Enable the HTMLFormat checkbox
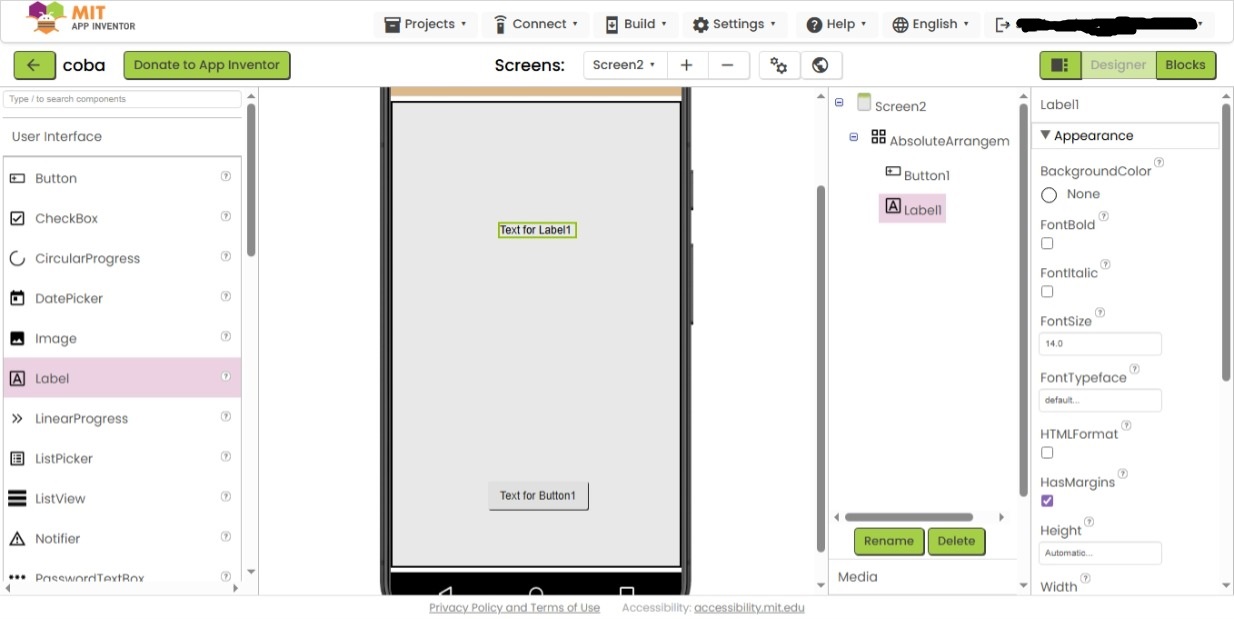The height and width of the screenshot is (619, 1234). pyautogui.click(x=1047, y=453)
